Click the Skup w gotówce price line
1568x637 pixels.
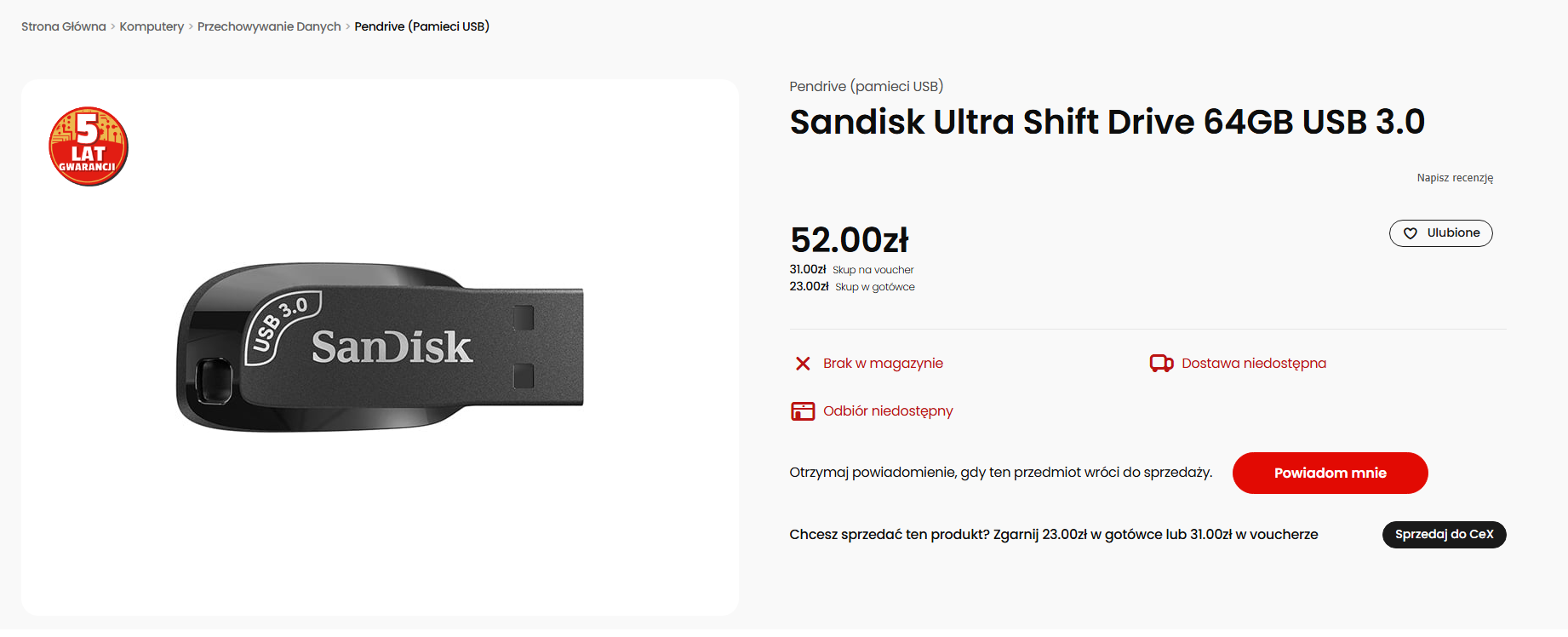[852, 287]
